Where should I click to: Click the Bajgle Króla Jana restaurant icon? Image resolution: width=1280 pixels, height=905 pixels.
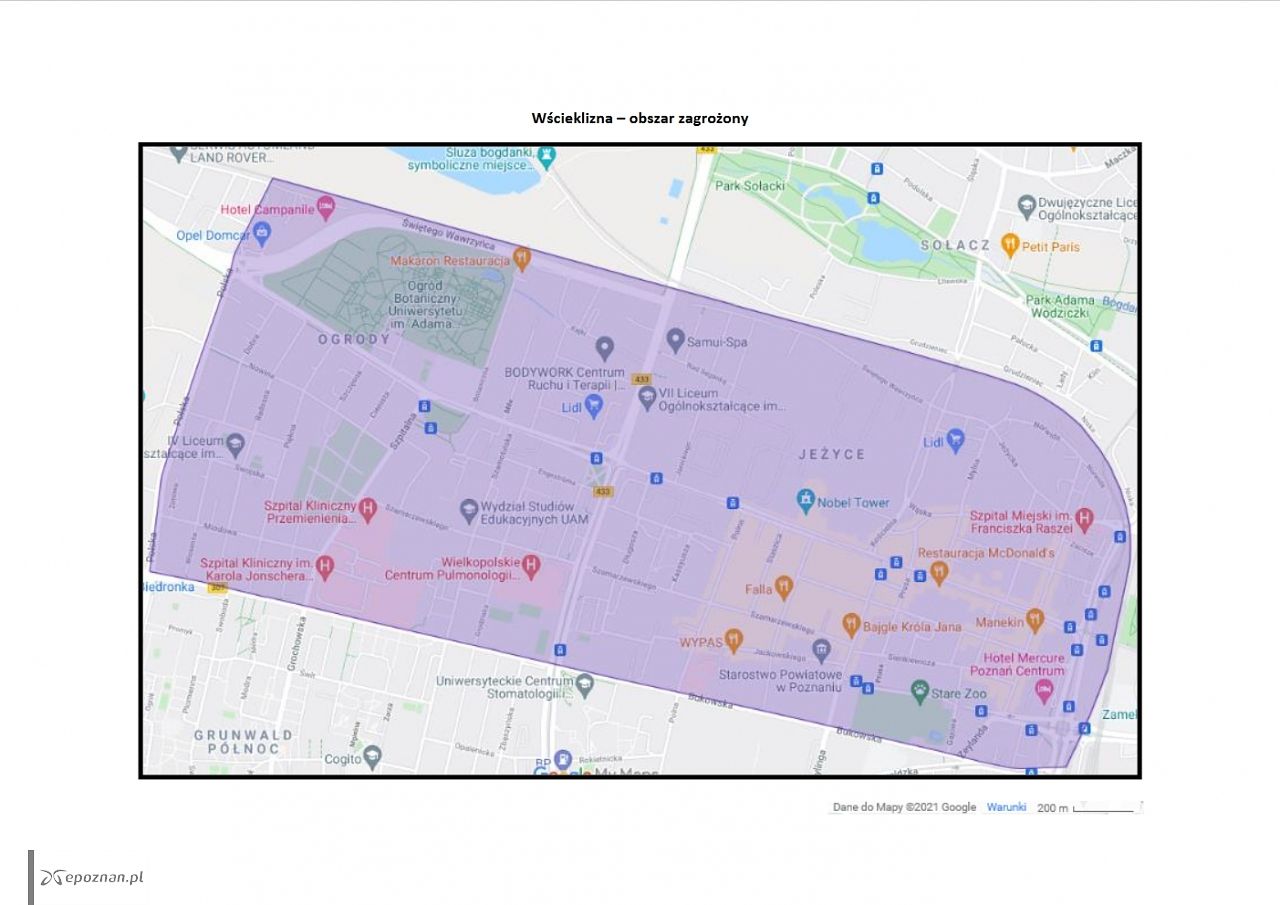(851, 625)
